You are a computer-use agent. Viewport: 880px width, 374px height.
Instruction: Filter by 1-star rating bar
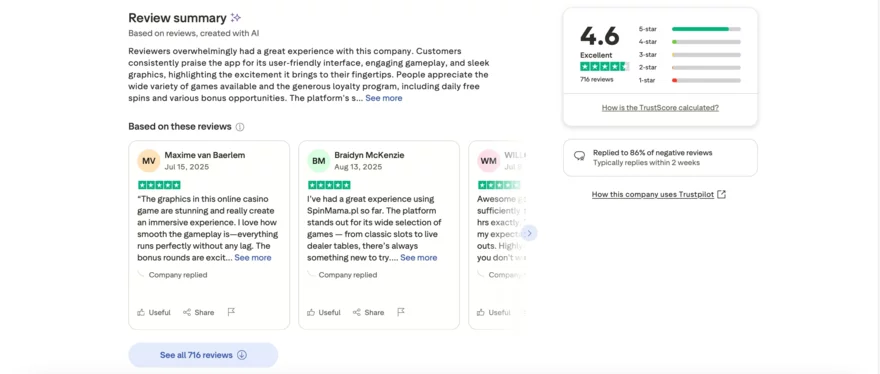coord(690,80)
